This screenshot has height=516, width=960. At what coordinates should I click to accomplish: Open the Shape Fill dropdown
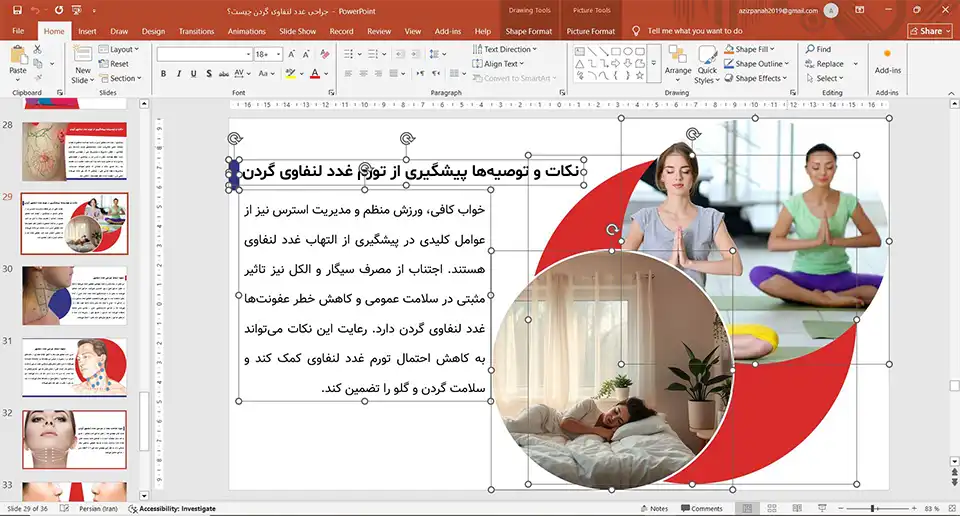(x=749, y=49)
